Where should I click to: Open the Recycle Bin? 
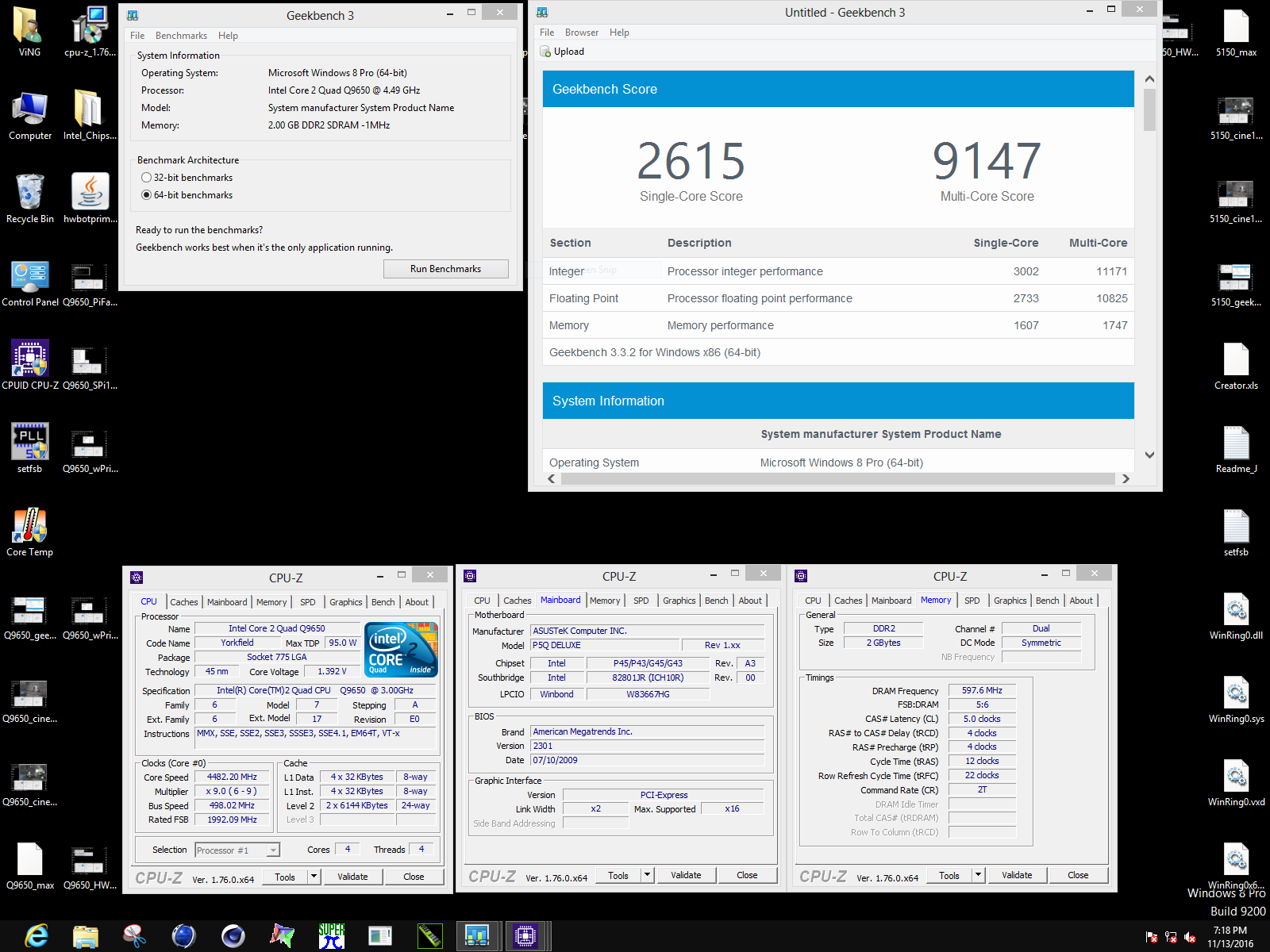click(30, 198)
